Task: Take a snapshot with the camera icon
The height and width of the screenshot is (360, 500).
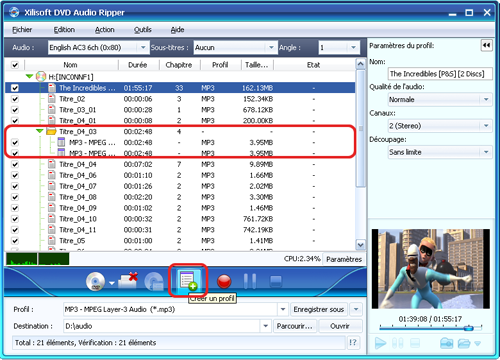Action: pyautogui.click(x=446, y=343)
